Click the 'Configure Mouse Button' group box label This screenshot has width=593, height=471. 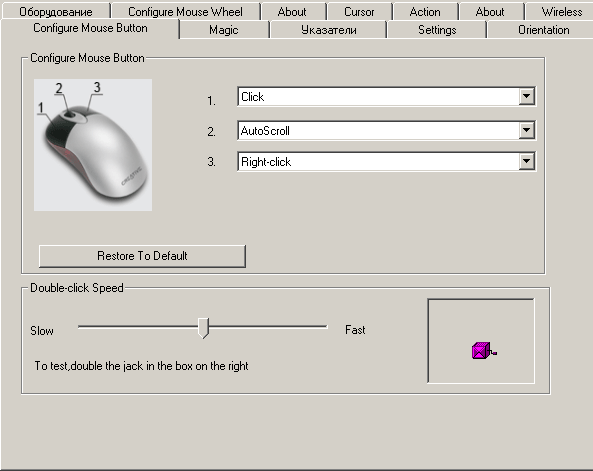coord(87,58)
